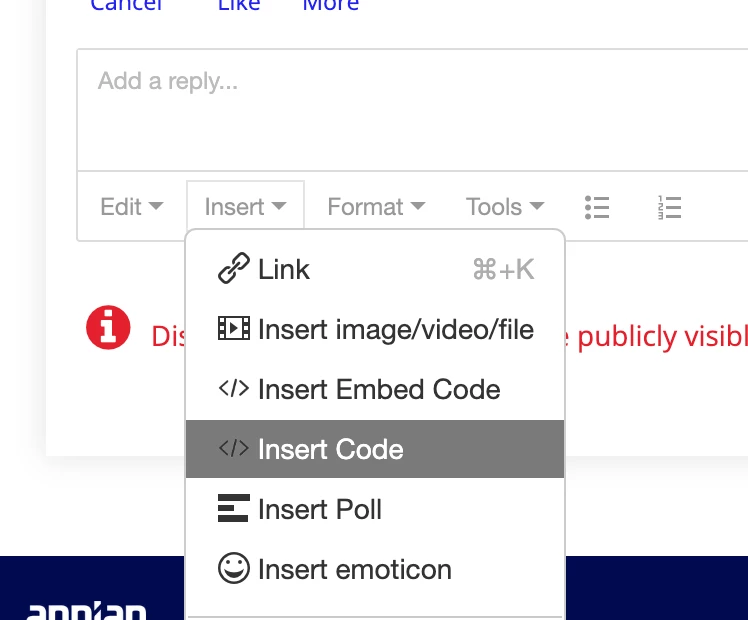Click into the Add a reply text box
This screenshot has width=748, height=620.
412,110
